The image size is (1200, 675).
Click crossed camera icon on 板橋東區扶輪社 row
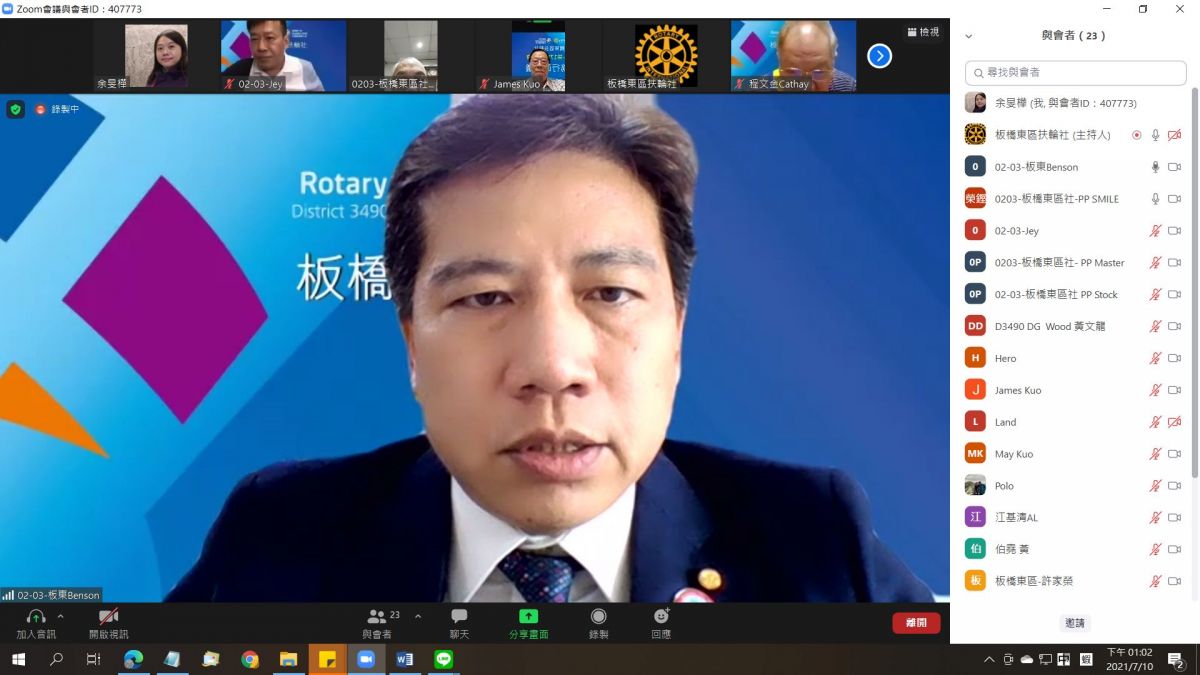pos(1174,135)
